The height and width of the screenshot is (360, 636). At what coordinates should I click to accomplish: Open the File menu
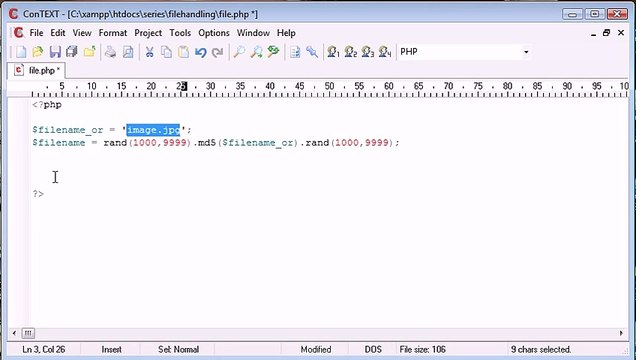(36, 33)
